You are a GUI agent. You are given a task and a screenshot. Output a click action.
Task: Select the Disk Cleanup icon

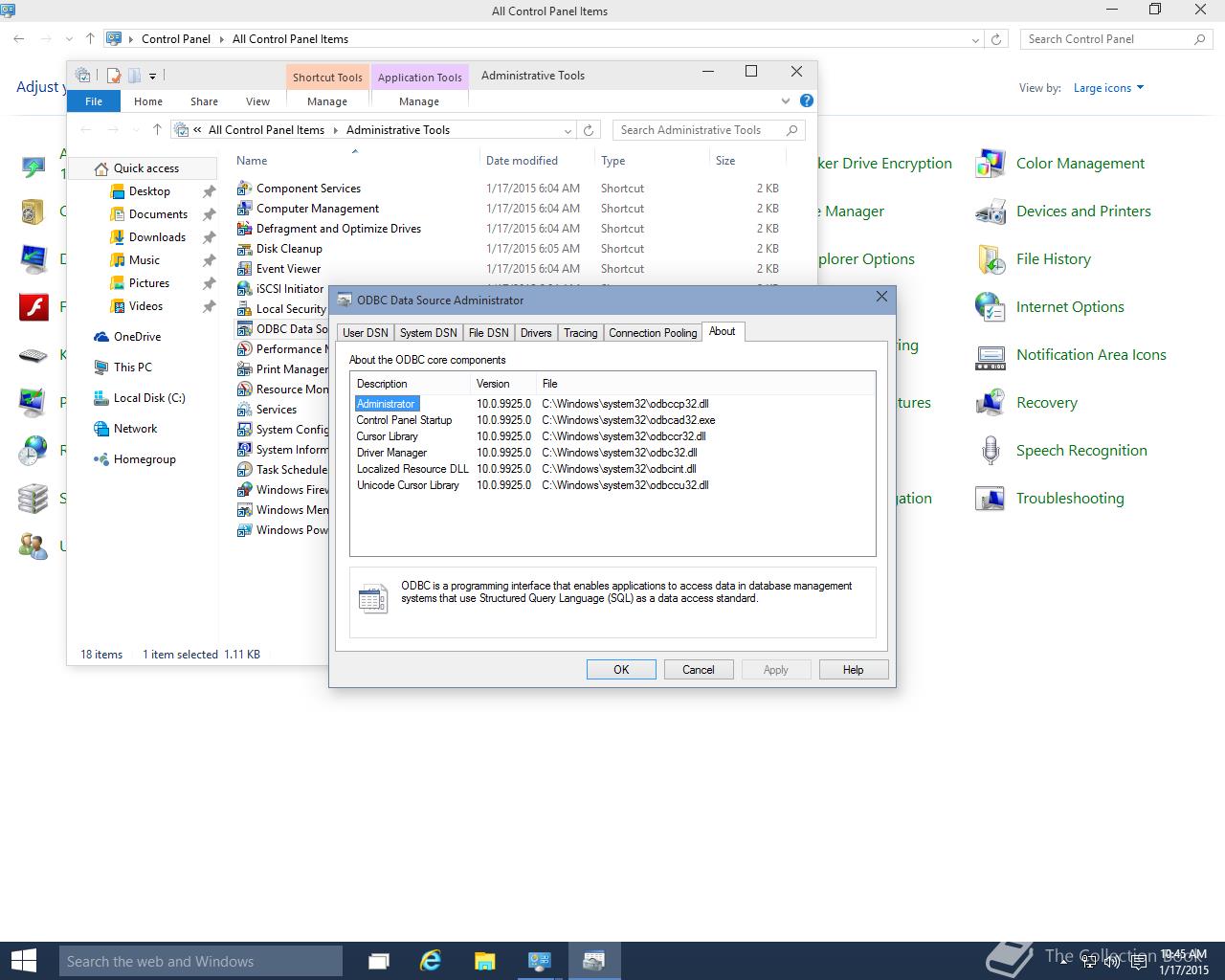[x=245, y=249]
